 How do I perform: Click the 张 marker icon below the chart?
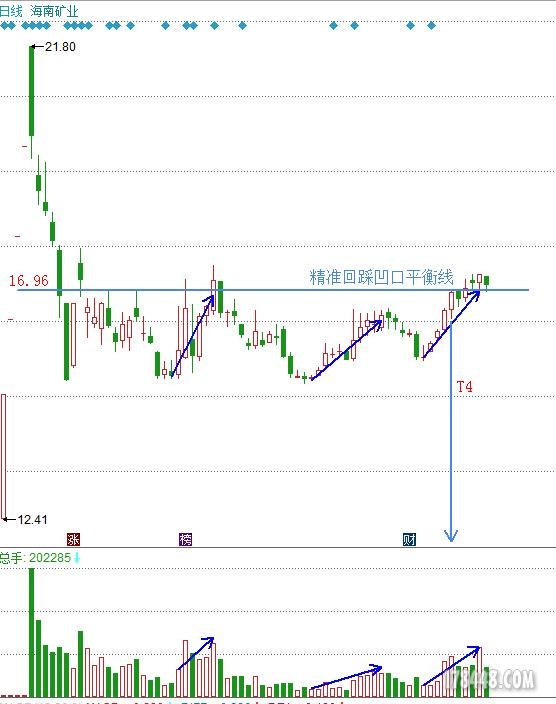pyautogui.click(x=73, y=539)
